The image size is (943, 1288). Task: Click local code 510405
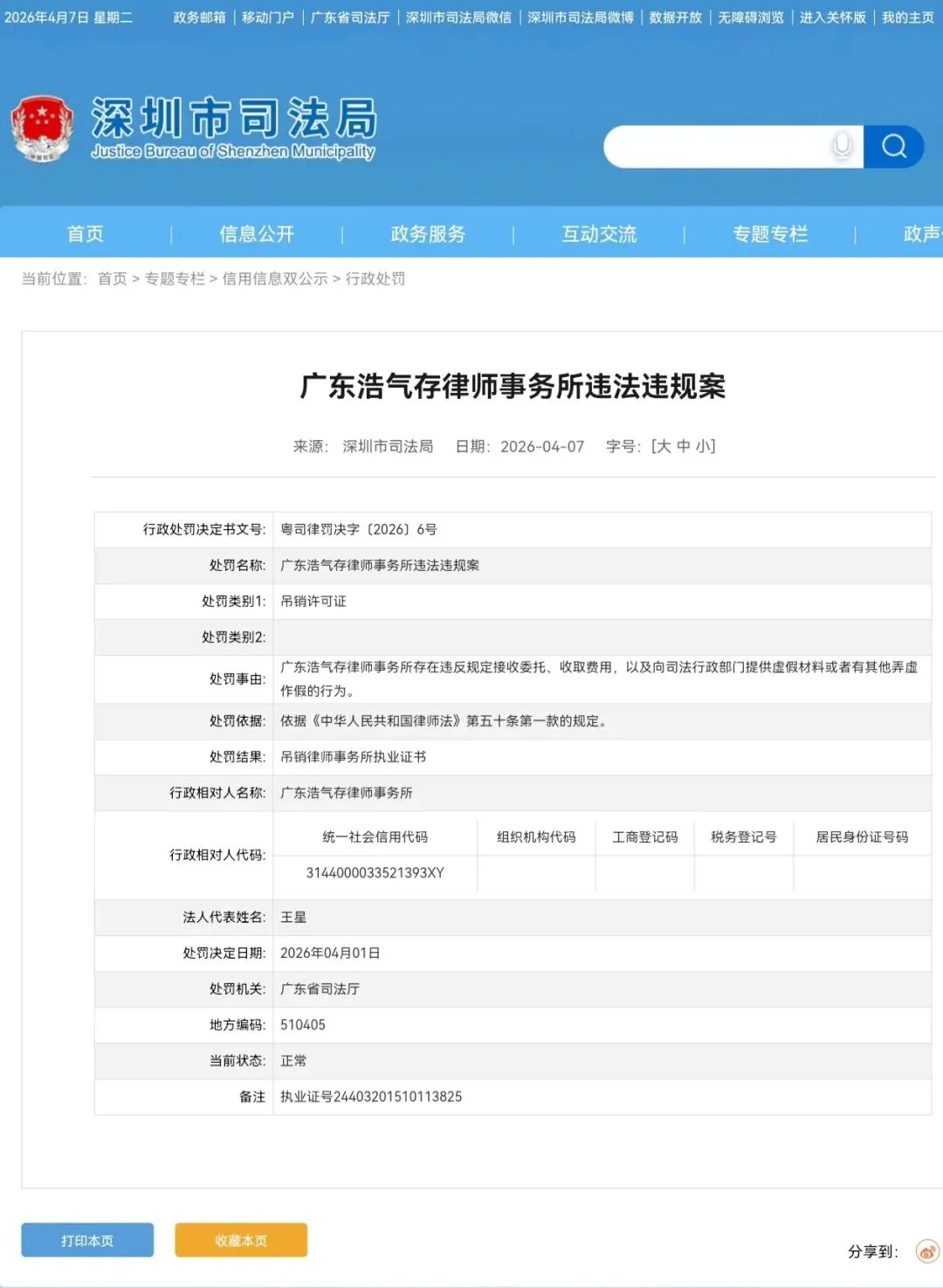click(x=303, y=1024)
